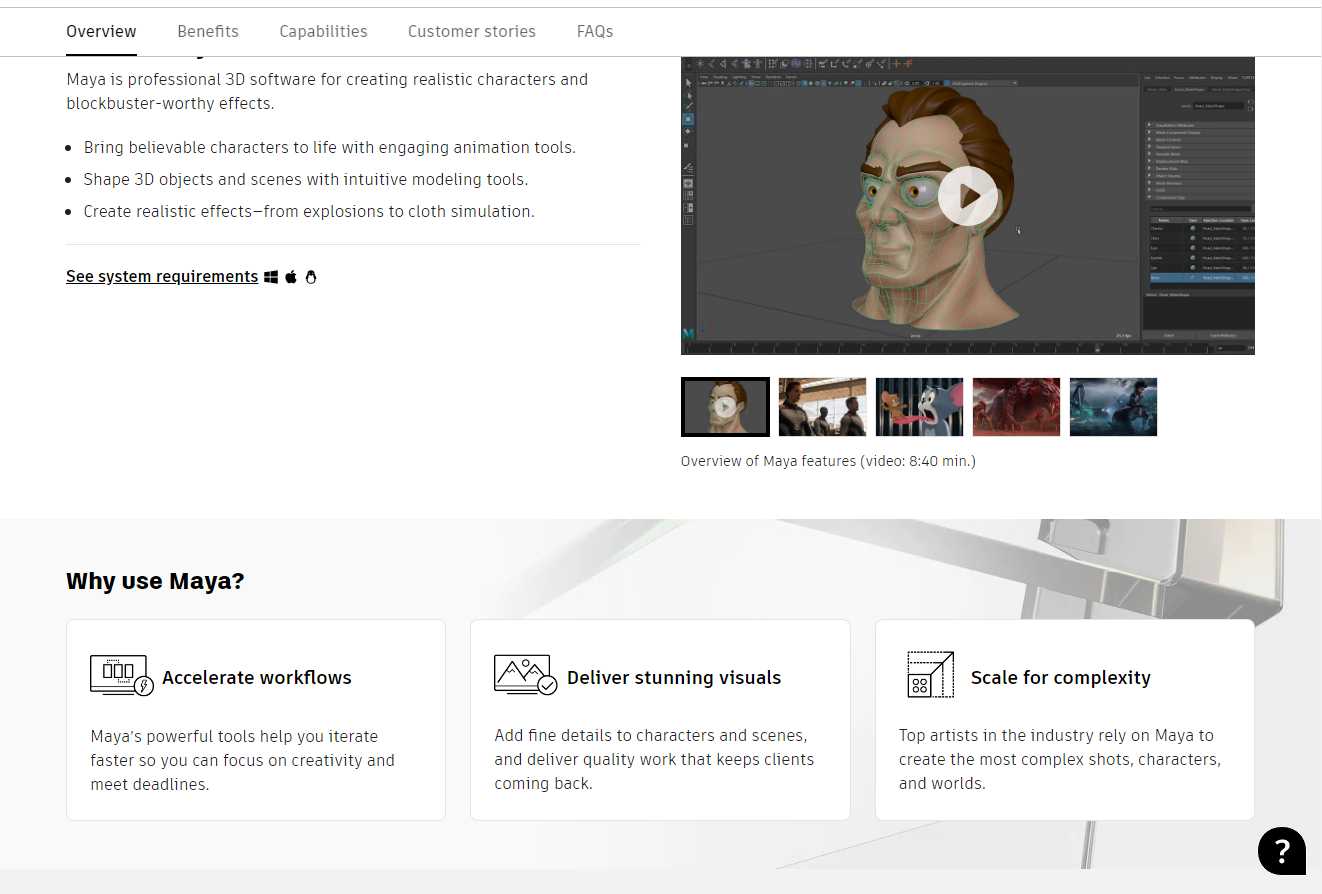Click the question mark help button

click(x=1282, y=851)
